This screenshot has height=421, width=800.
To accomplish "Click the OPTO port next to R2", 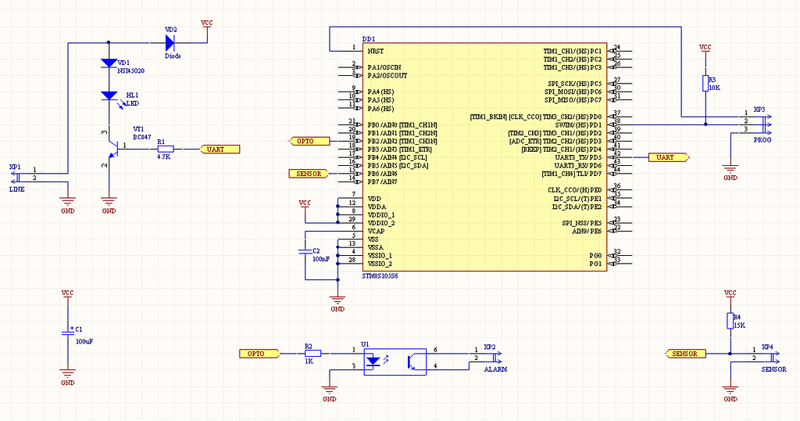I will pos(260,353).
